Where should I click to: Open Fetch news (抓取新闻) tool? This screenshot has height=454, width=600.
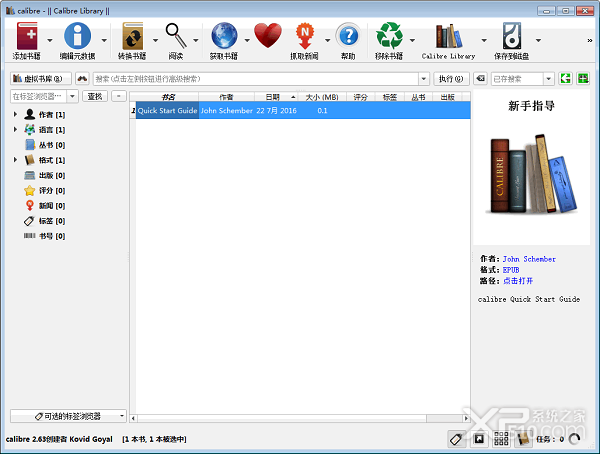[x=305, y=36]
